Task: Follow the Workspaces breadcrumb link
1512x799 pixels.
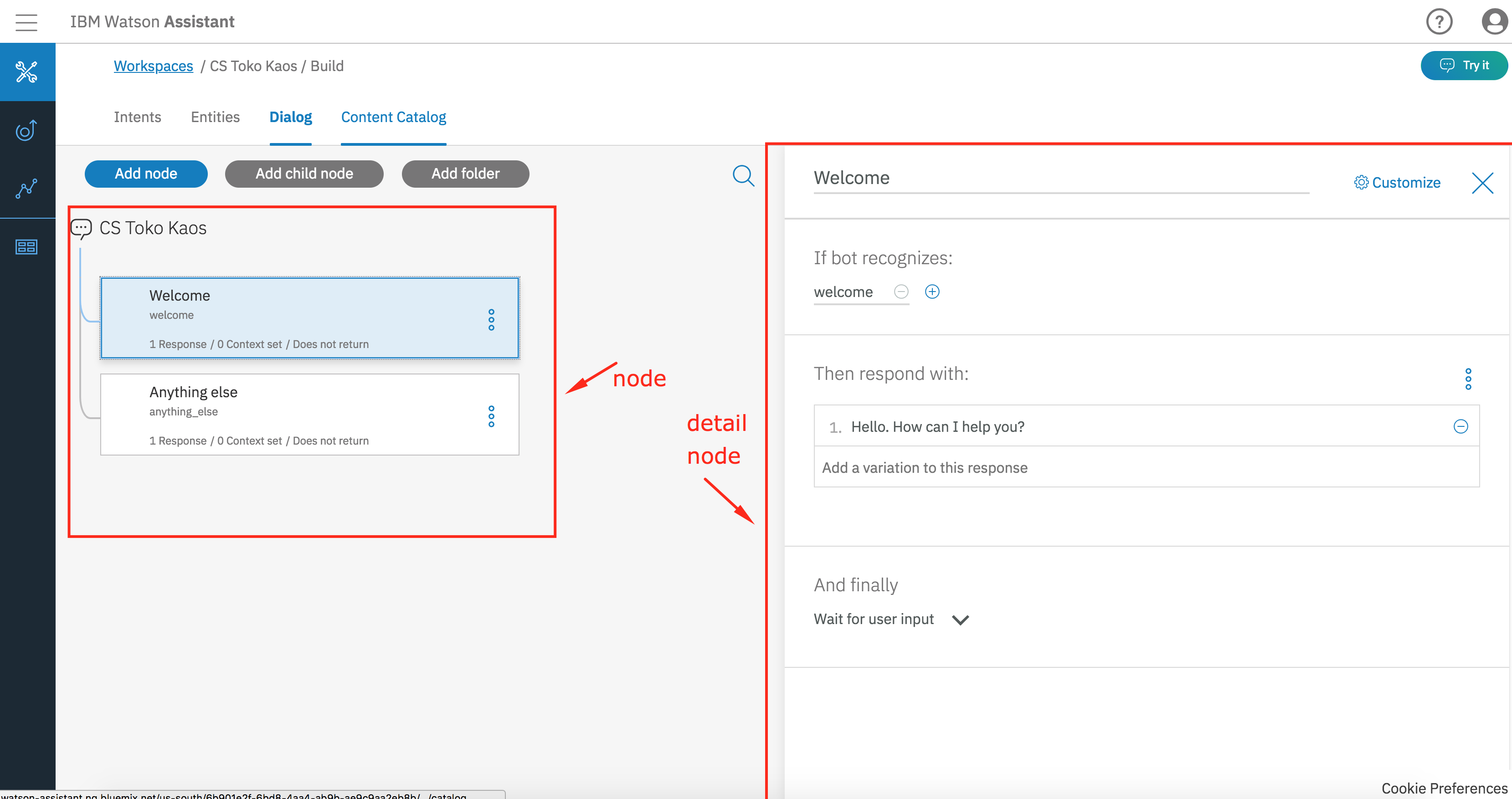Action: point(153,67)
